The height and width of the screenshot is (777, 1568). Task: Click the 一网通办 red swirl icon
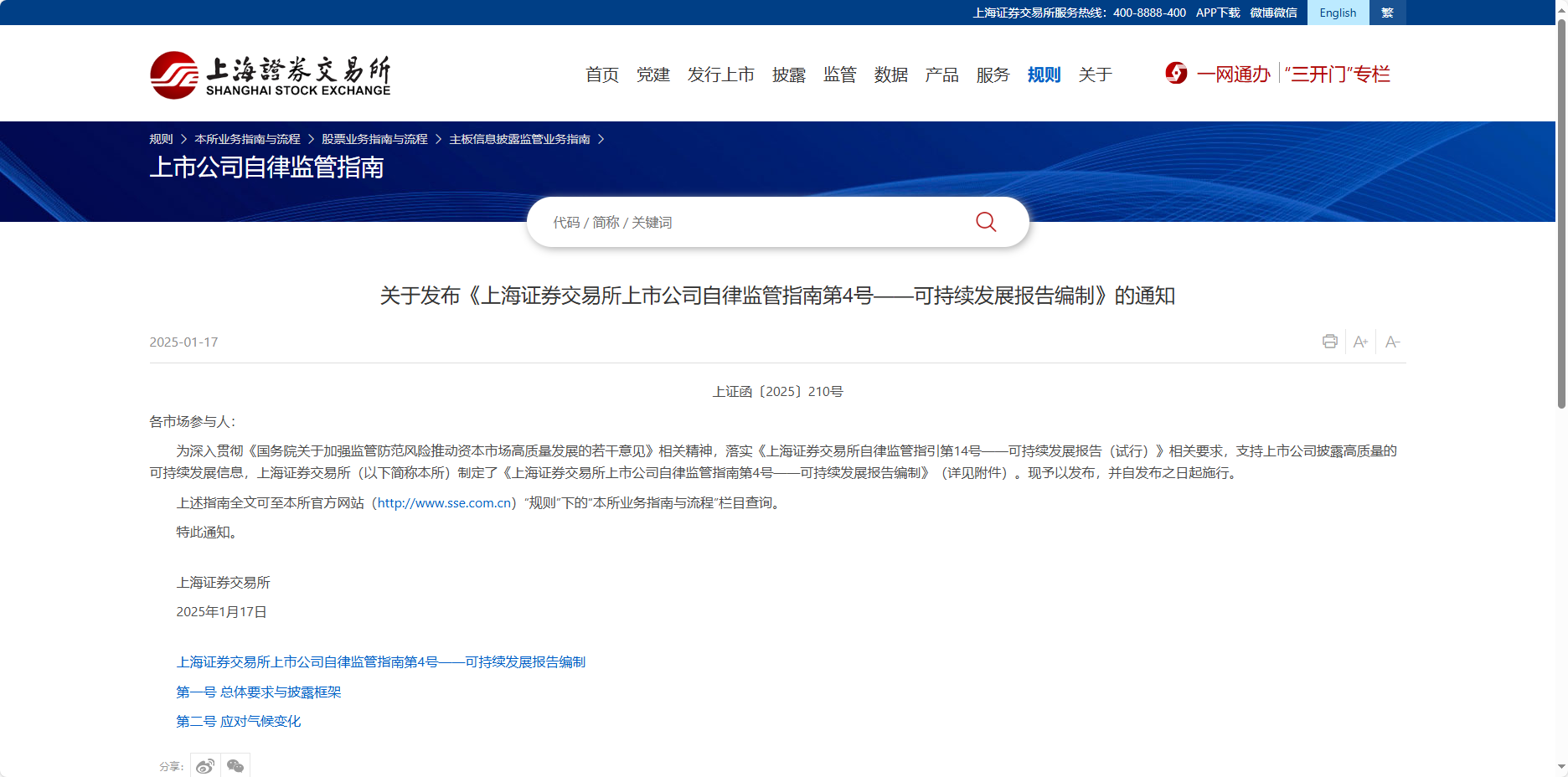point(1176,74)
